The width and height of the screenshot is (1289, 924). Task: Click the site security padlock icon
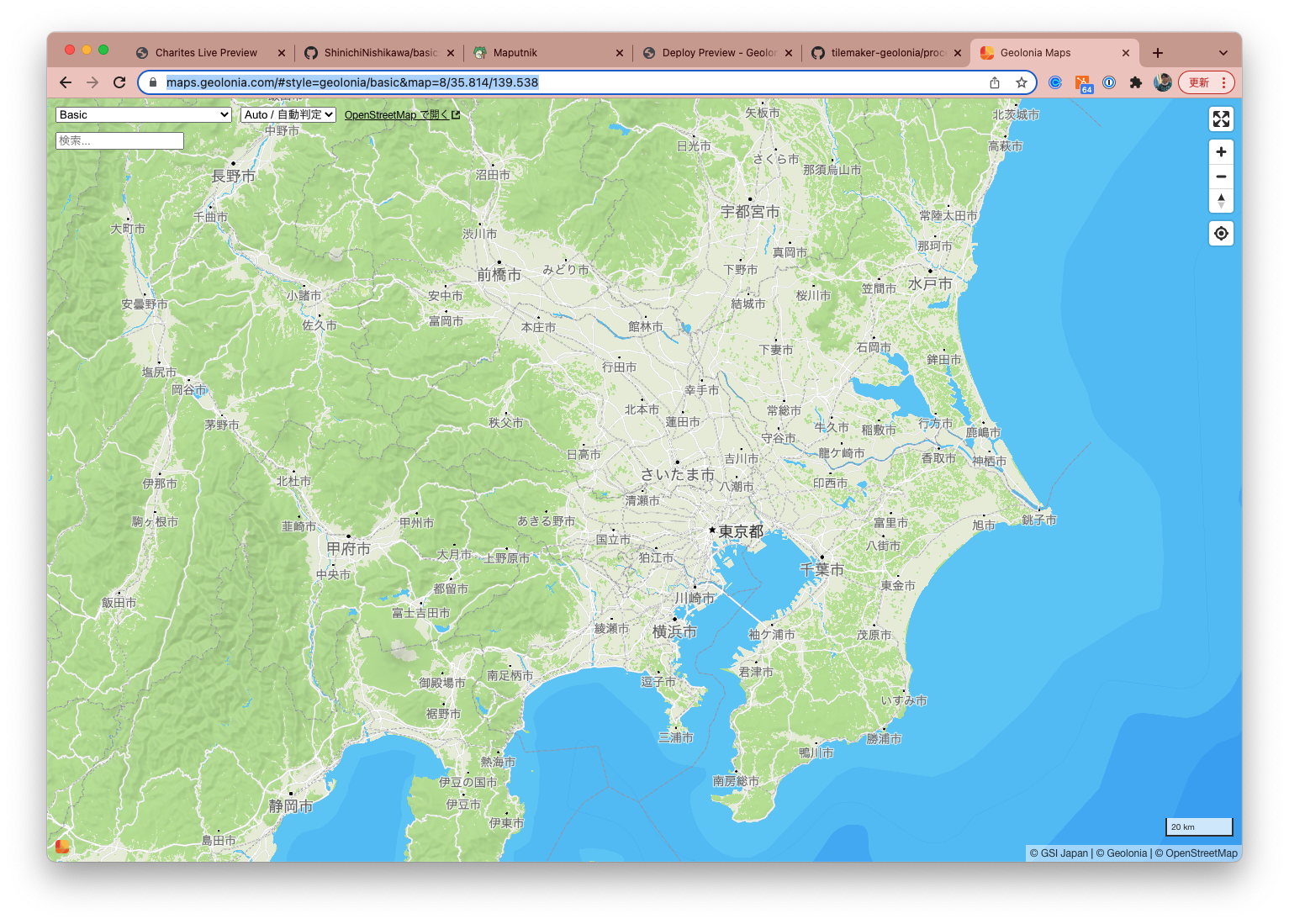tap(152, 82)
